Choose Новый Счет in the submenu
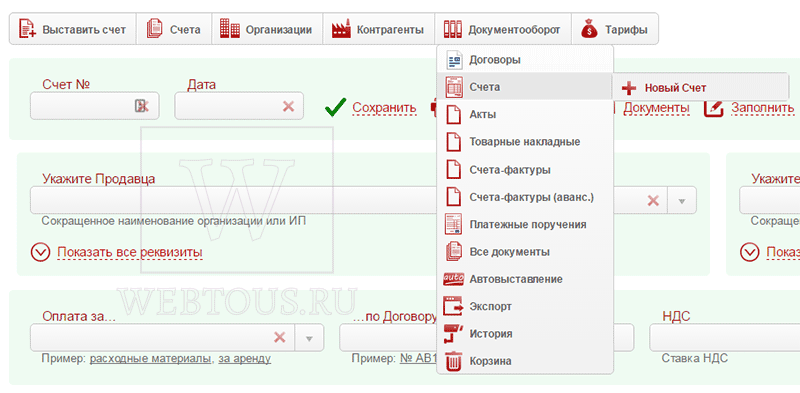This screenshot has height=393, width=800. pos(700,88)
